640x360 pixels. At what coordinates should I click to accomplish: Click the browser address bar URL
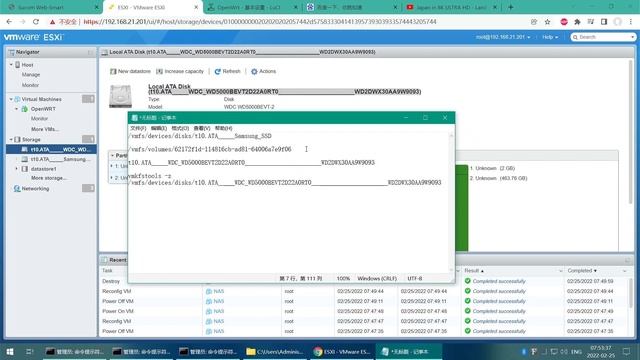[x=260, y=22]
